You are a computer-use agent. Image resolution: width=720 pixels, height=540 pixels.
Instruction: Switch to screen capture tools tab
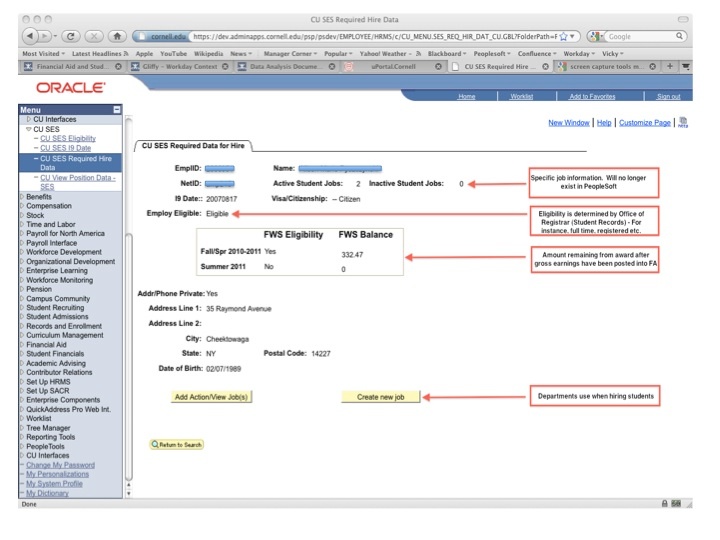tap(606, 67)
